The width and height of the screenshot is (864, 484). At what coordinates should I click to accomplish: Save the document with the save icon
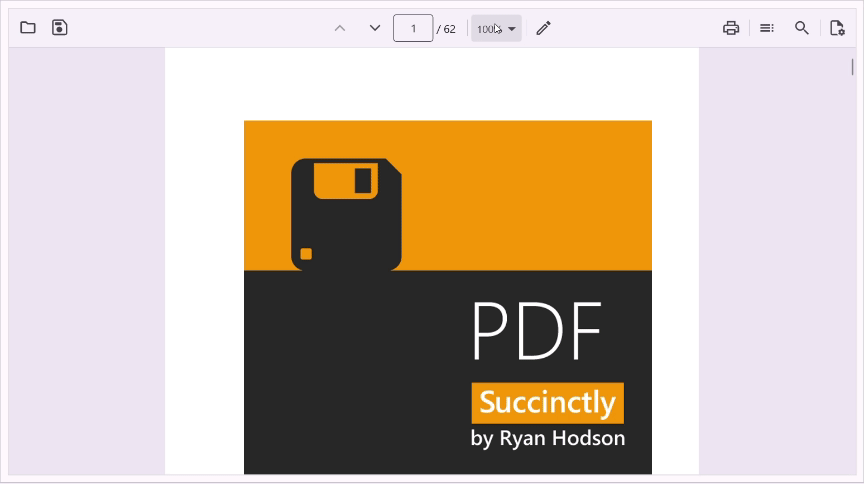60,28
